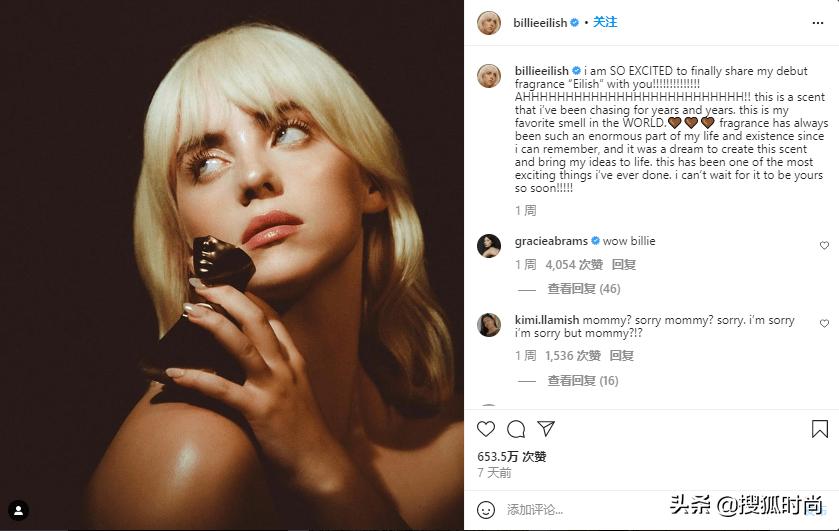Like kimi.llamish's comment with heart icon
839x531 pixels.
click(x=824, y=324)
